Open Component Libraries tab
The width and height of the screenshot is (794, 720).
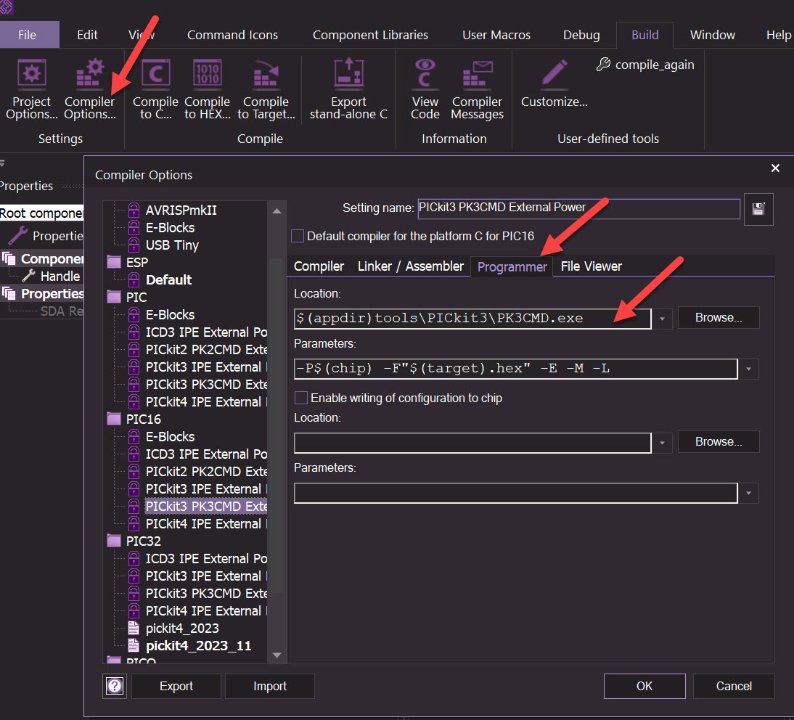(370, 34)
